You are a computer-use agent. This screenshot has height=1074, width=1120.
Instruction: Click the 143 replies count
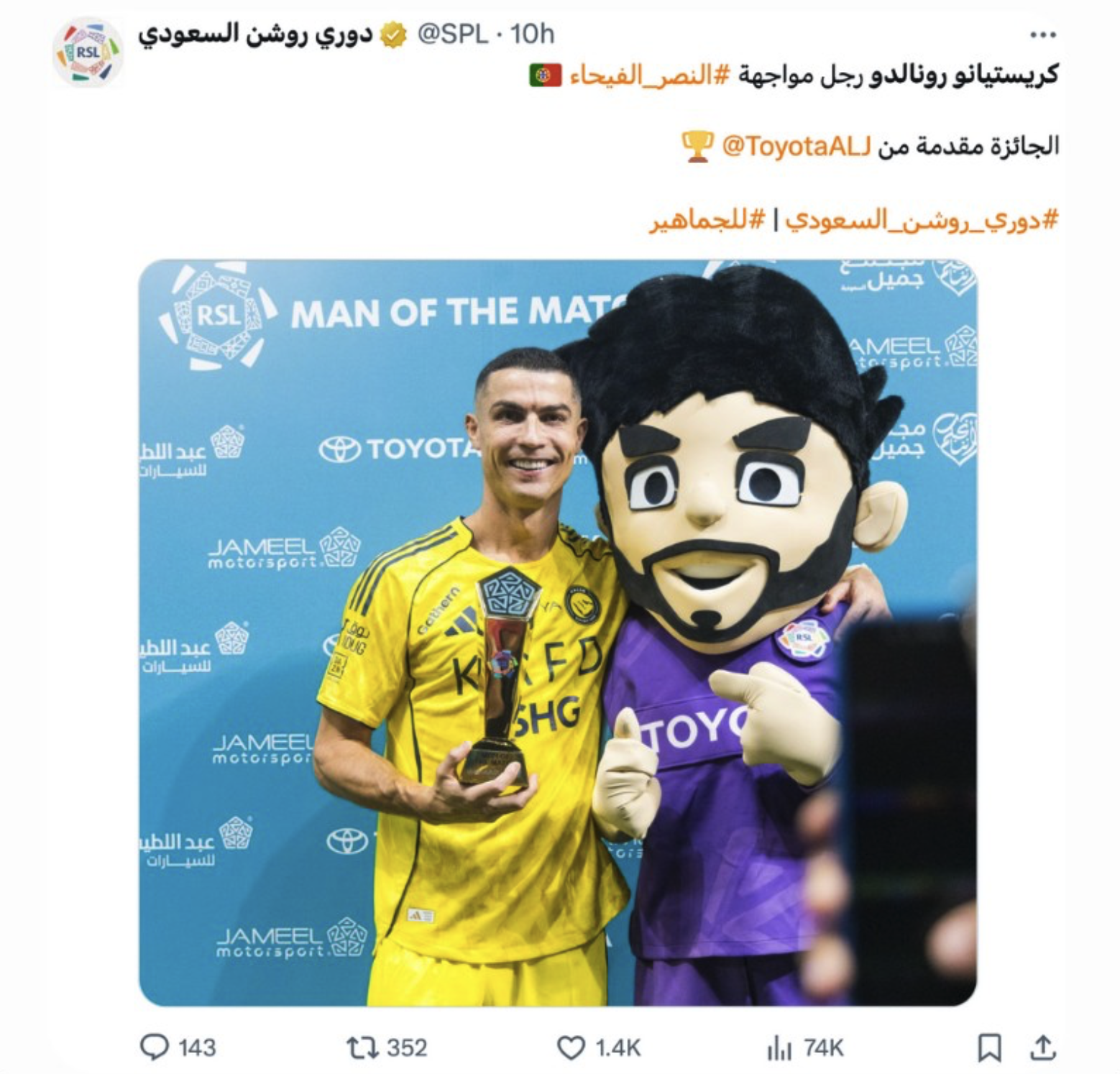coord(197,1048)
